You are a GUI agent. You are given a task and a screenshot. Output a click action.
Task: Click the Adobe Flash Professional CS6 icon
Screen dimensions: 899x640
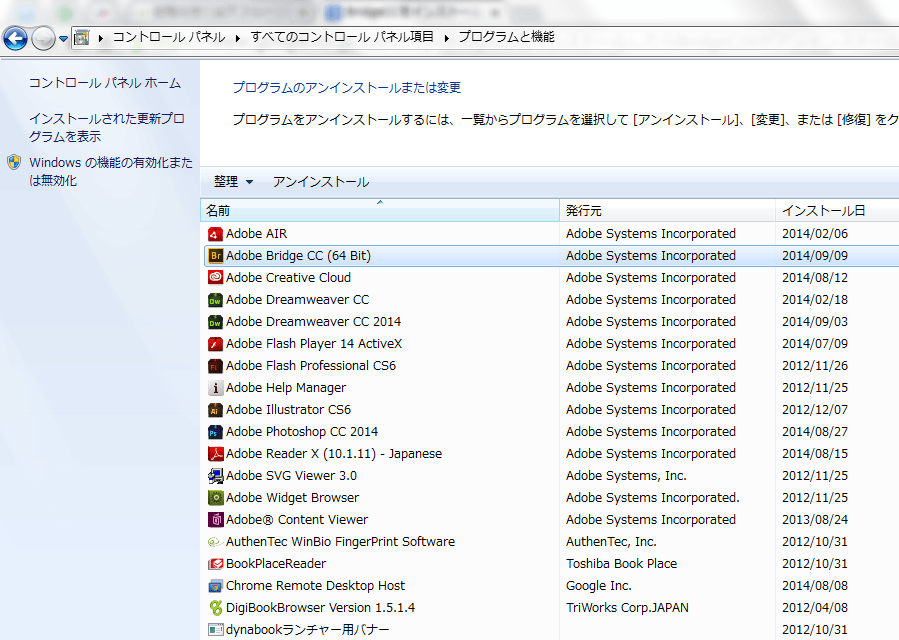[215, 366]
